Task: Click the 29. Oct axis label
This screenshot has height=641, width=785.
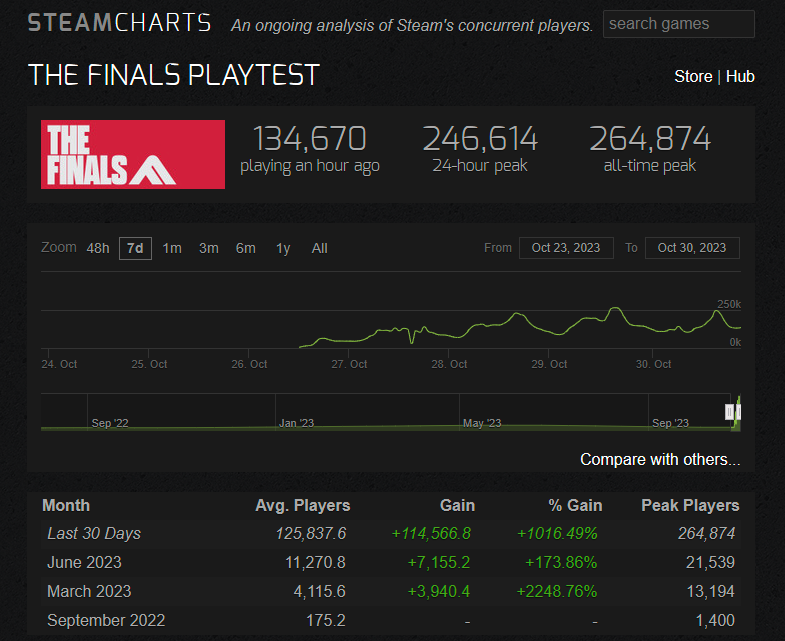Action: click(549, 364)
